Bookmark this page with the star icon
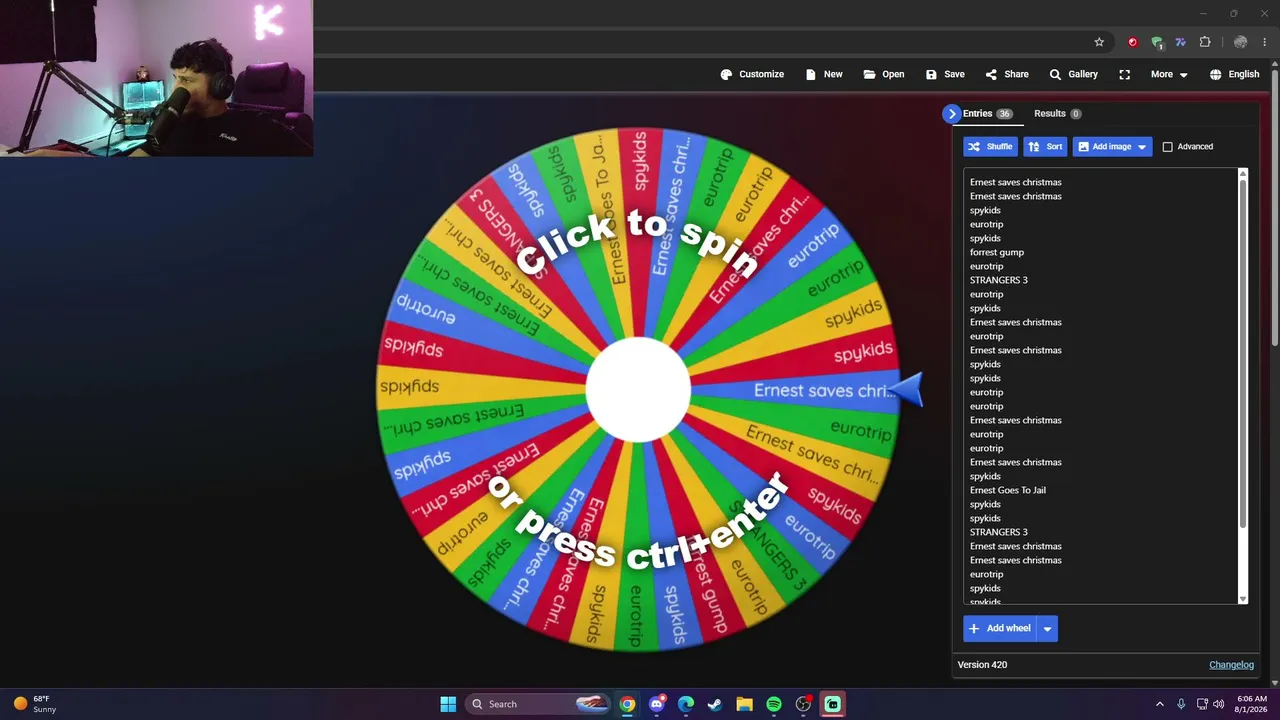The height and width of the screenshot is (720, 1280). coord(1099,42)
